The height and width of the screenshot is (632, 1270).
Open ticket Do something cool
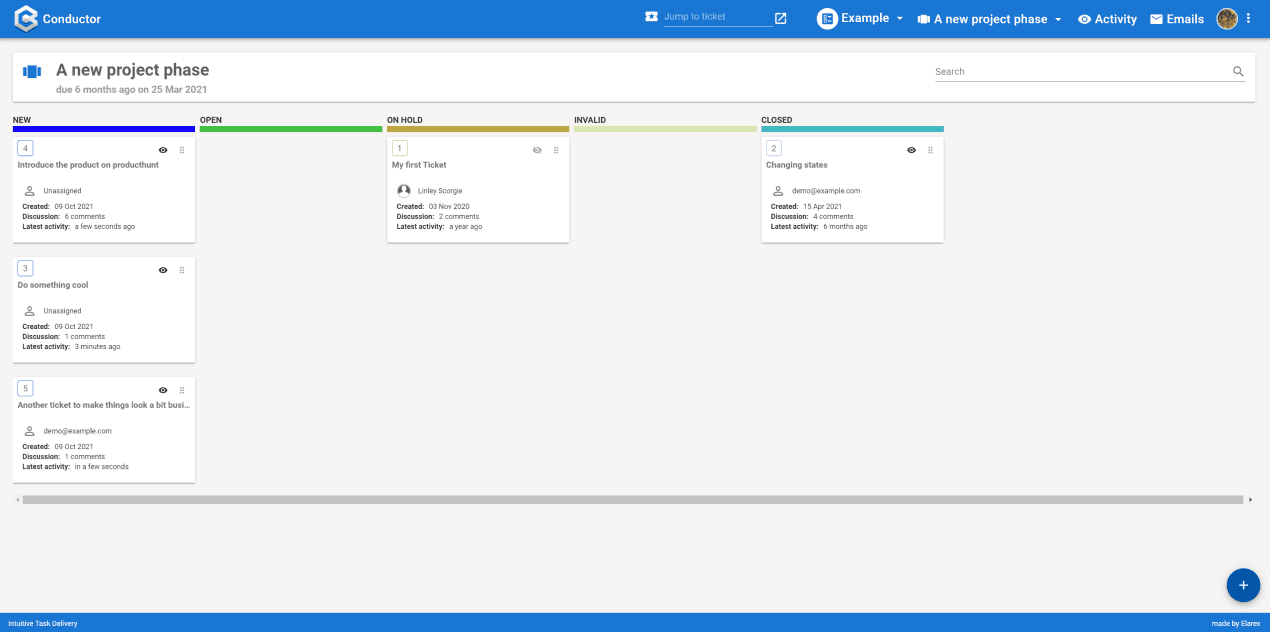[53, 285]
